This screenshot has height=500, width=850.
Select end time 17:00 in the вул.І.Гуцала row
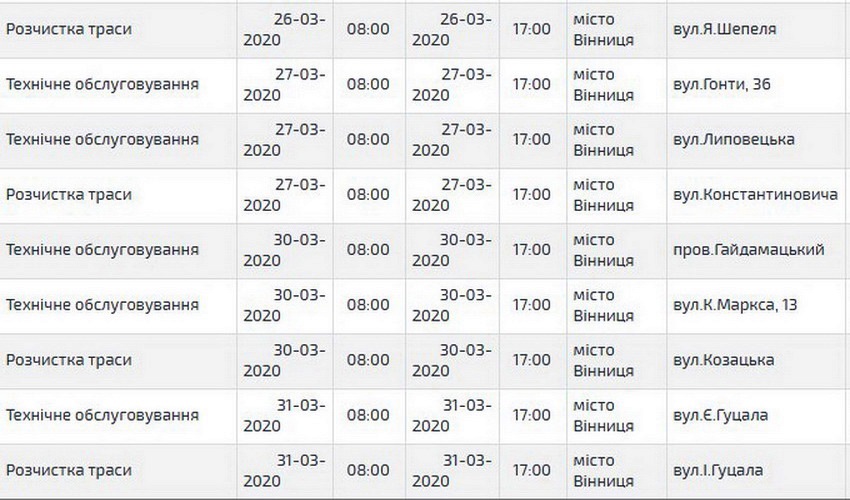pos(531,470)
